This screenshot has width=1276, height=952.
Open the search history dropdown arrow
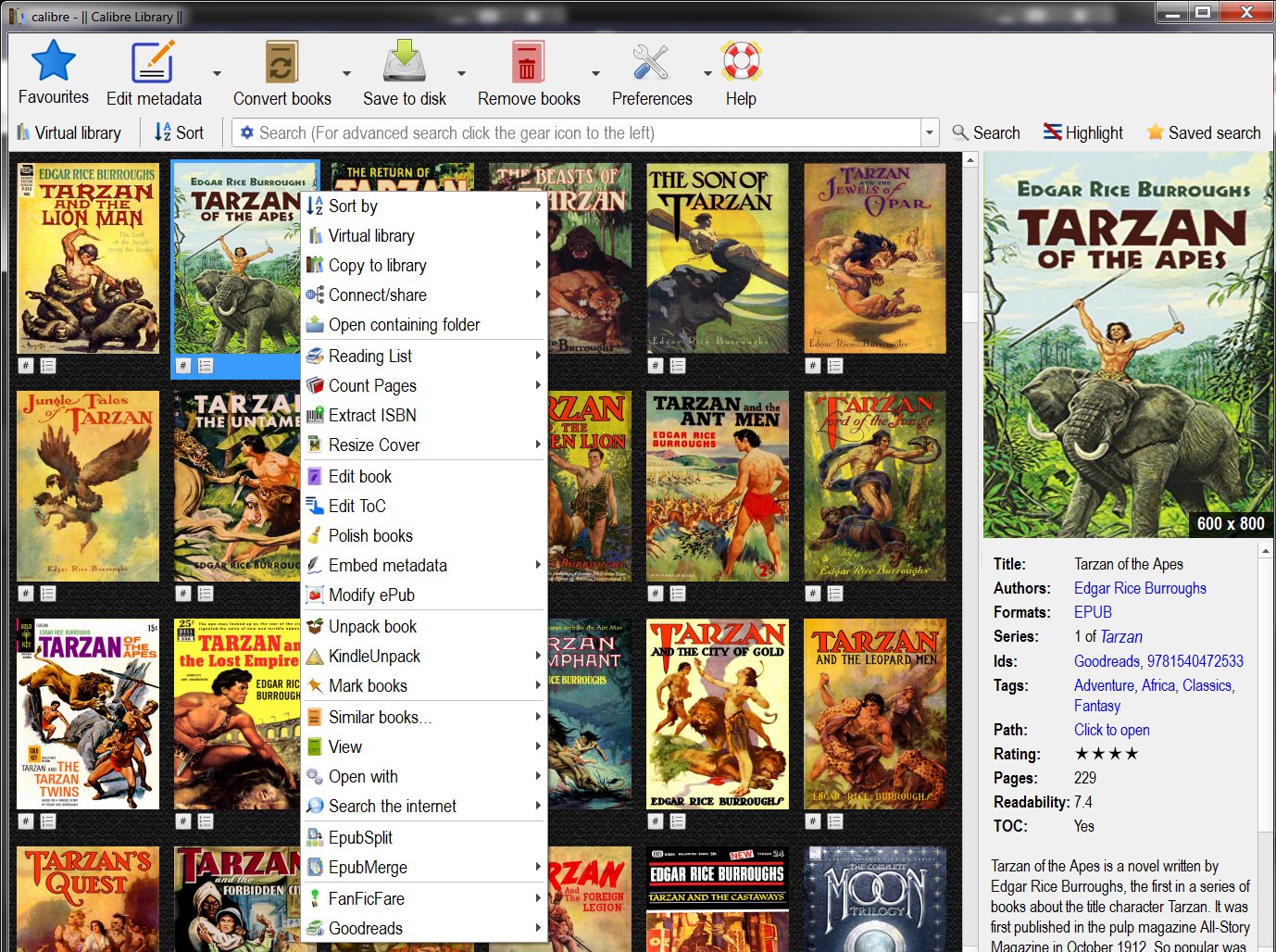(x=930, y=132)
